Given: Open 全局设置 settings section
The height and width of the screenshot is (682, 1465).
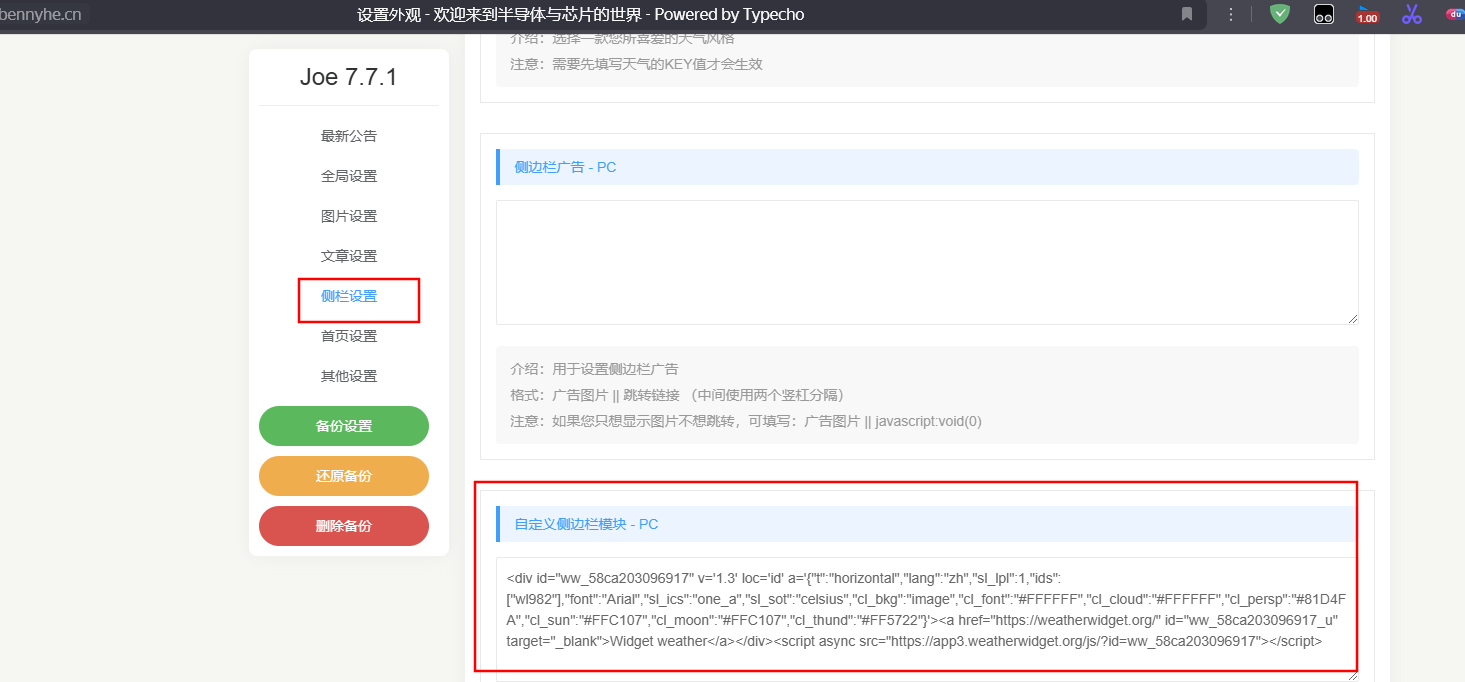Looking at the screenshot, I should point(349,176).
